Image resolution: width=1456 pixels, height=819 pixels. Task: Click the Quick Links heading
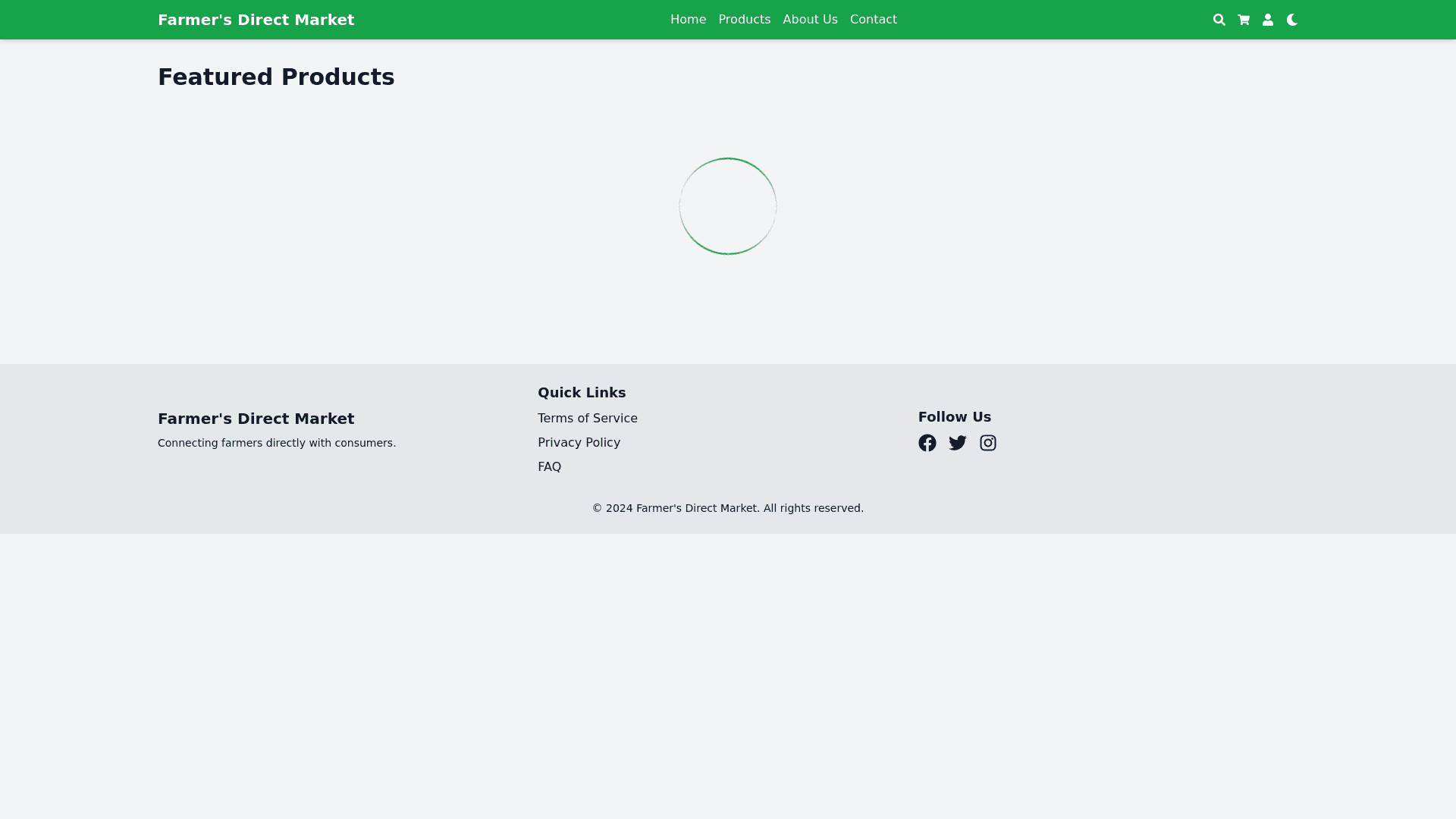[581, 393]
